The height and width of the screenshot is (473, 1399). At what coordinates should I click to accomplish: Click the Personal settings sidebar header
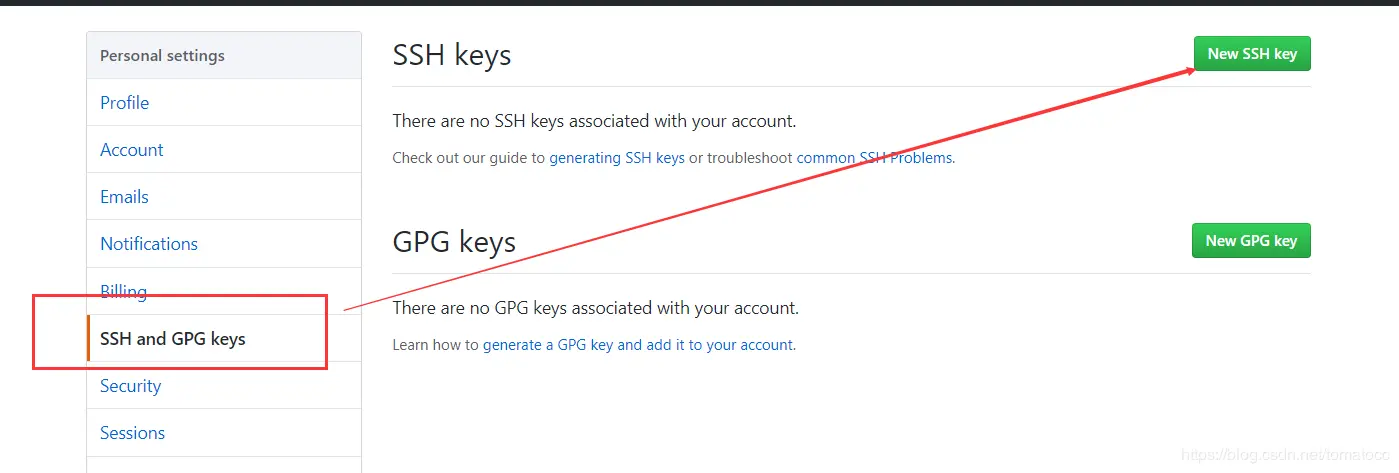[162, 56]
